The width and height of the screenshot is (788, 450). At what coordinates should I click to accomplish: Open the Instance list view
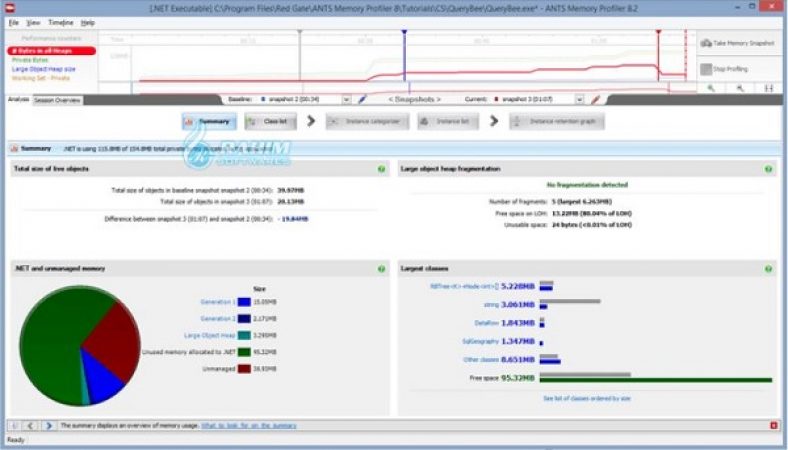pos(448,121)
